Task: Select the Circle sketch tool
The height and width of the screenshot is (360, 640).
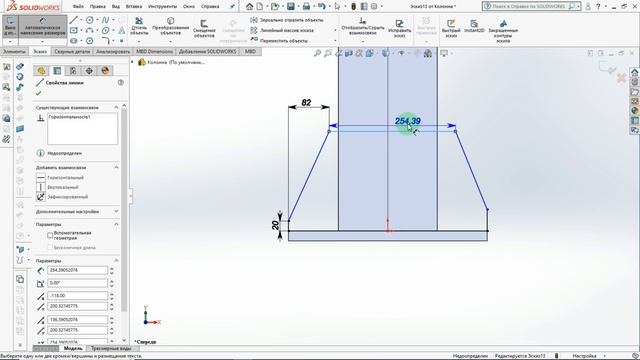Action: point(89,20)
